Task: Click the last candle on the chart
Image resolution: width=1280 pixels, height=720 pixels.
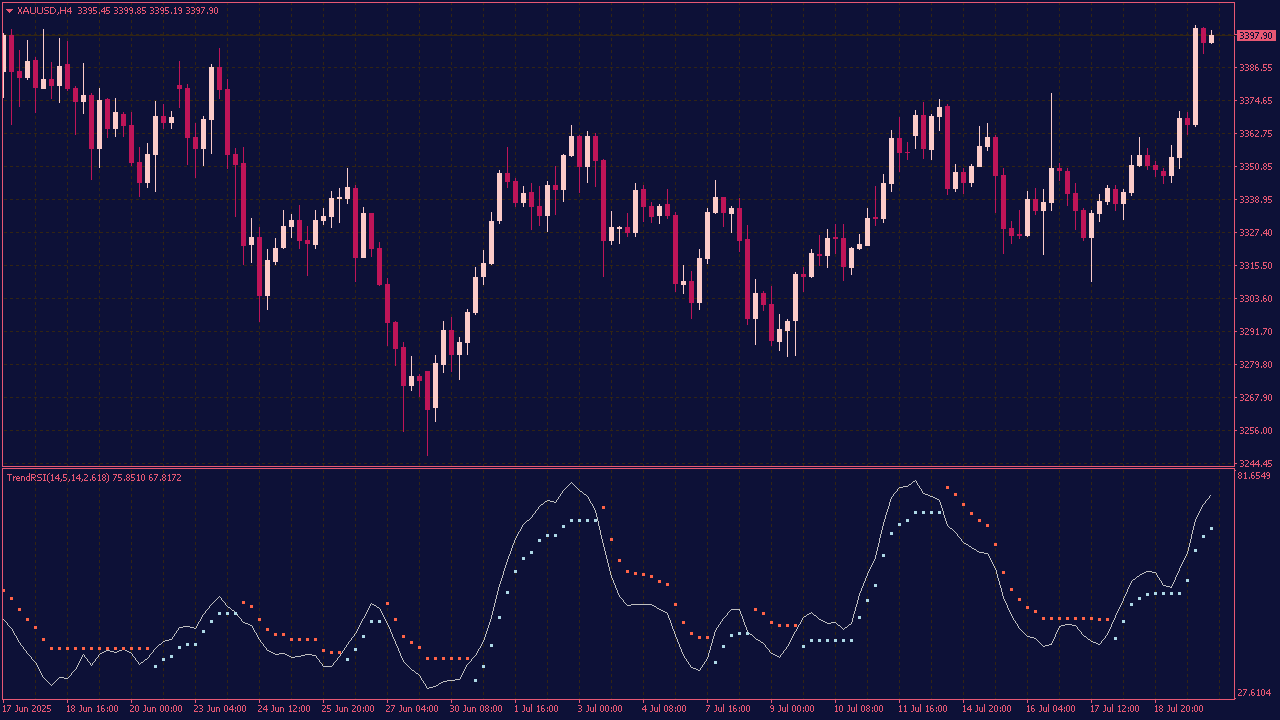Action: 1211,39
